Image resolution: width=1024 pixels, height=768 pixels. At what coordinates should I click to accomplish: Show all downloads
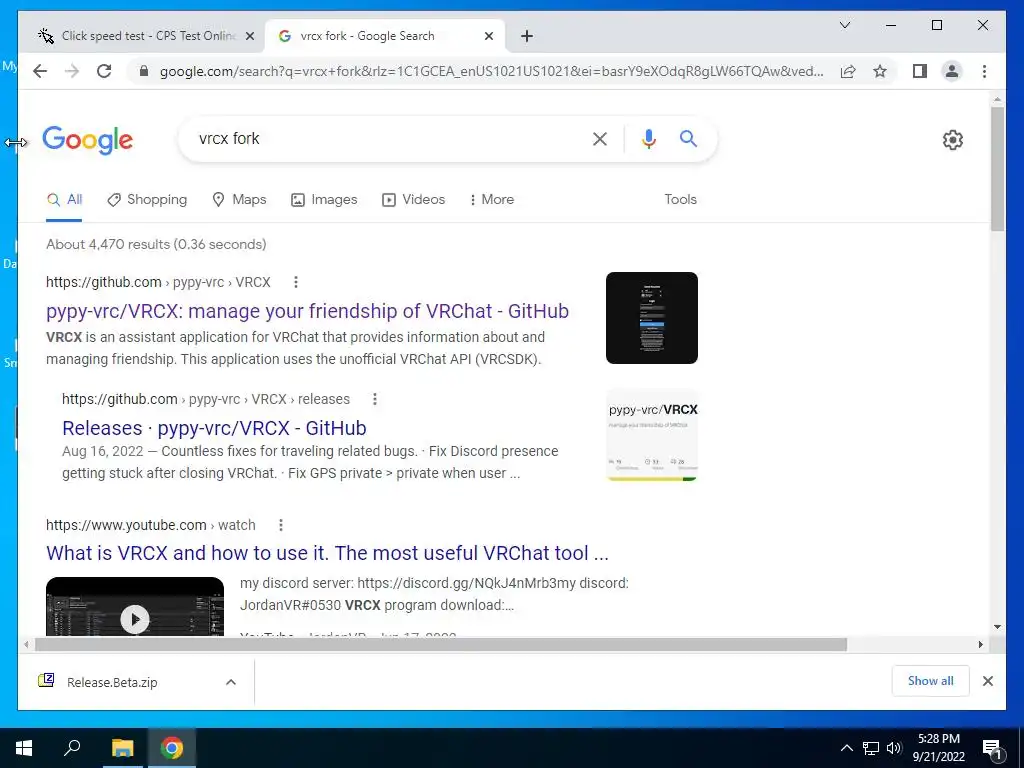(930, 681)
